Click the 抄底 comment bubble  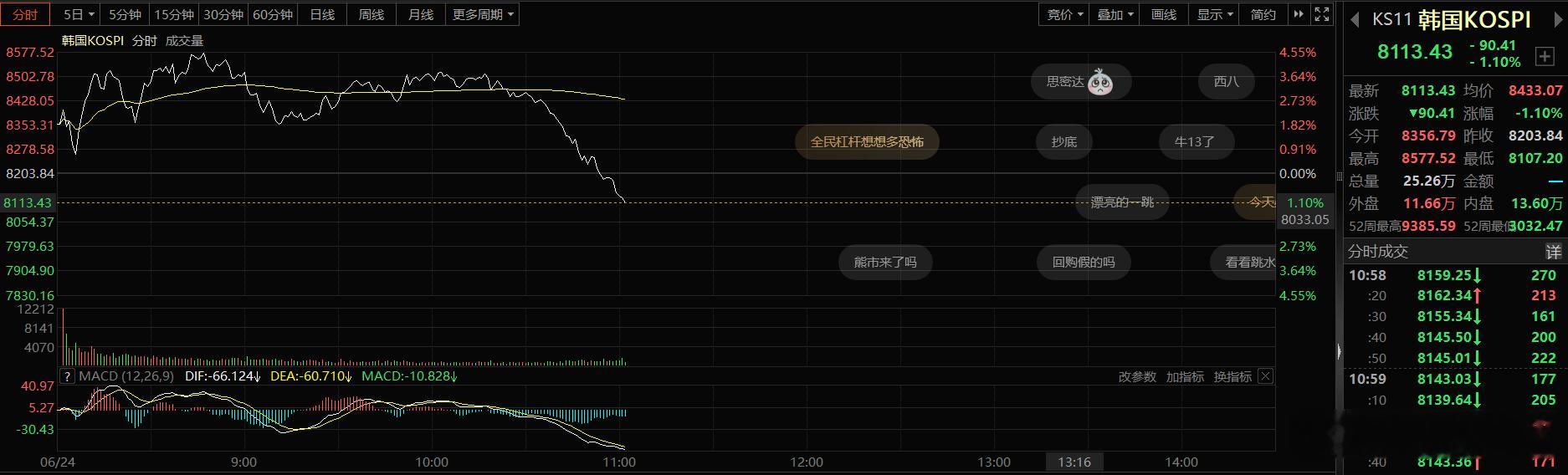coord(1064,141)
